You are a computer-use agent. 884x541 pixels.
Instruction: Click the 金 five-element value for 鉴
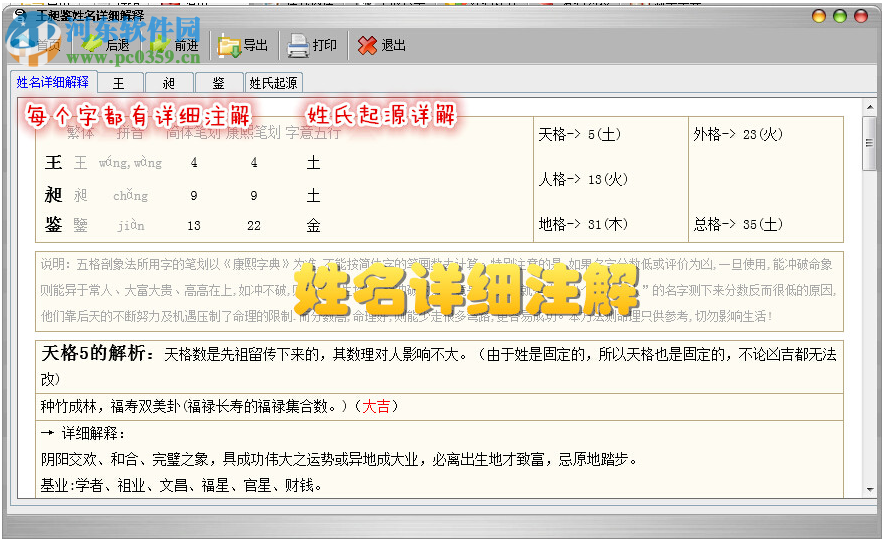point(313,225)
